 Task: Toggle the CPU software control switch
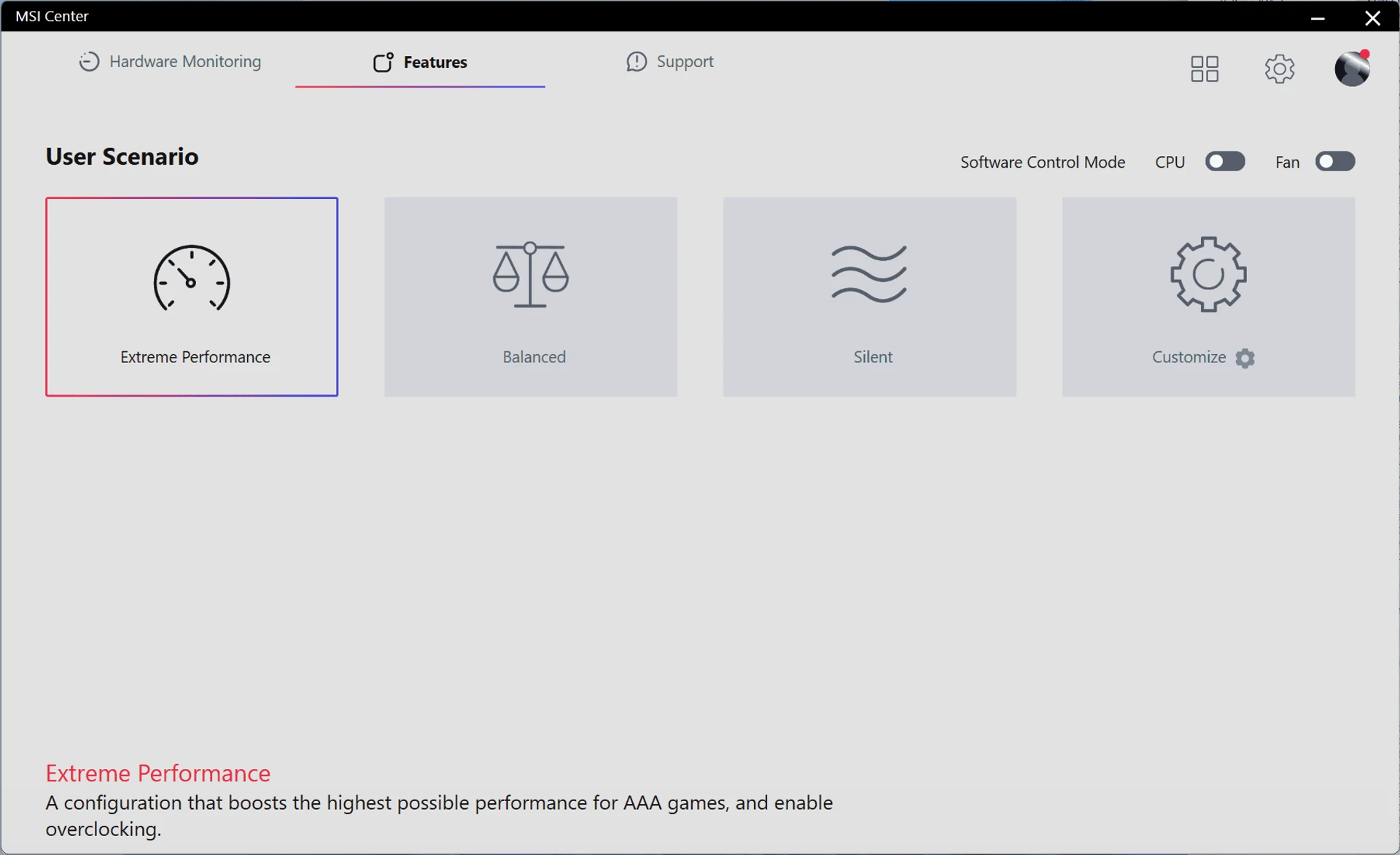pyautogui.click(x=1225, y=161)
